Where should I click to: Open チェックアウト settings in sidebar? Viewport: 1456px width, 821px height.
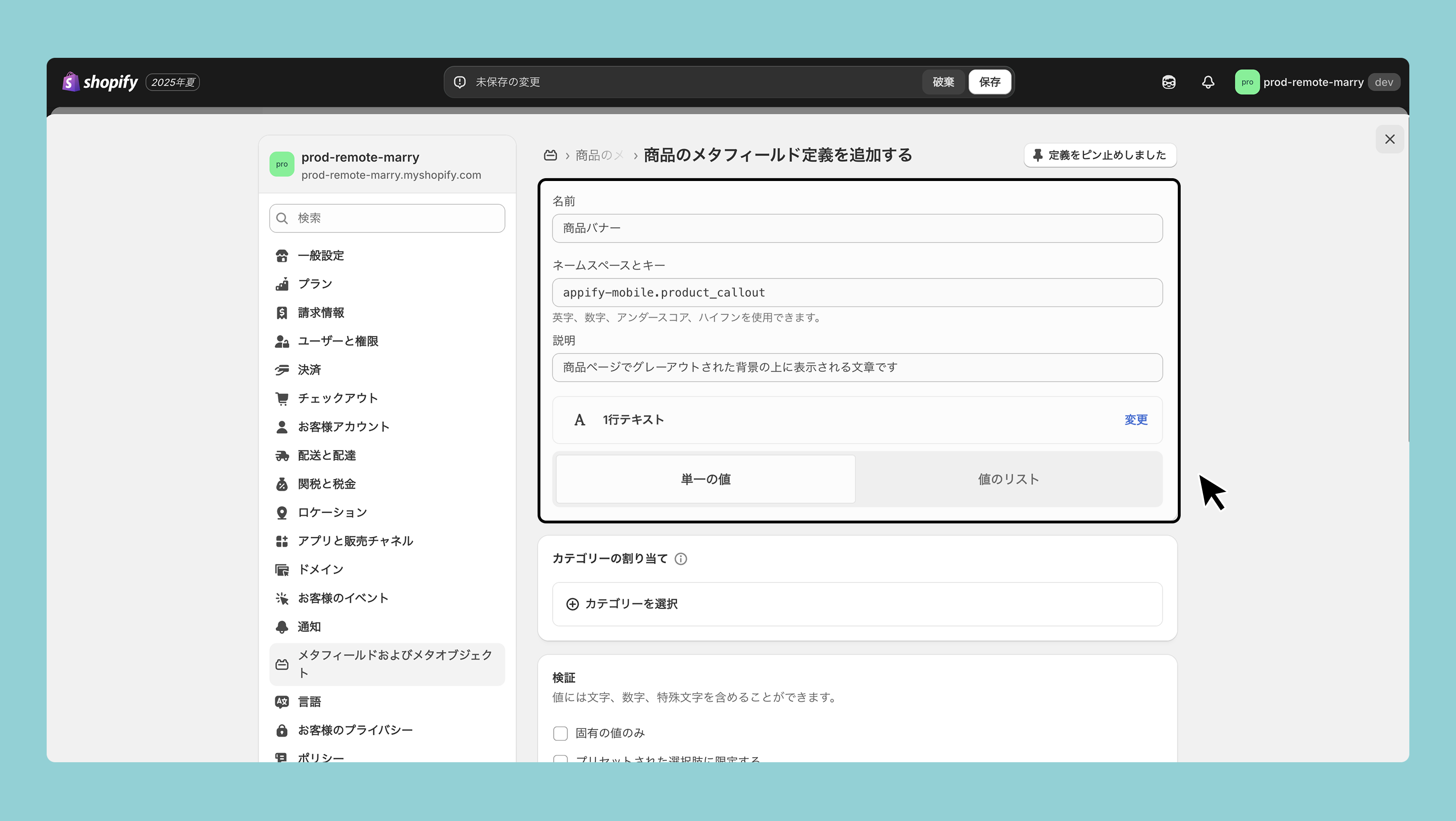click(x=337, y=398)
